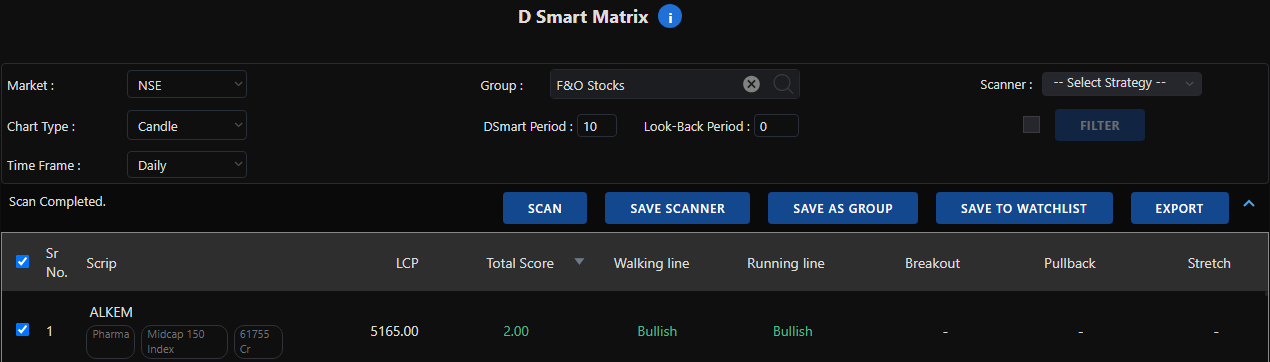Uncheck the ALKEM row checkbox
The height and width of the screenshot is (362, 1270).
pos(23,329)
